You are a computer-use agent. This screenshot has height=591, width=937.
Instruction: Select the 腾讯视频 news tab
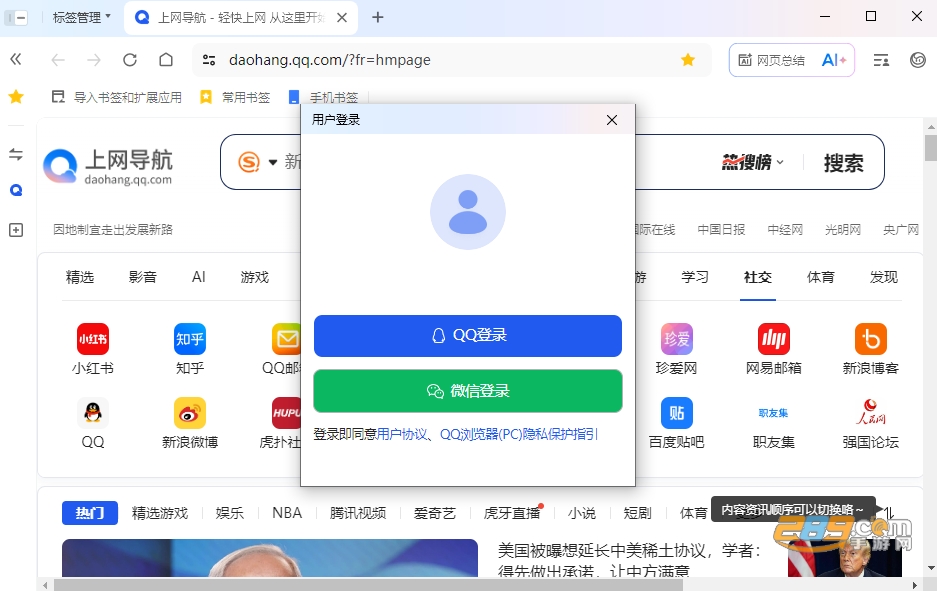(x=358, y=513)
